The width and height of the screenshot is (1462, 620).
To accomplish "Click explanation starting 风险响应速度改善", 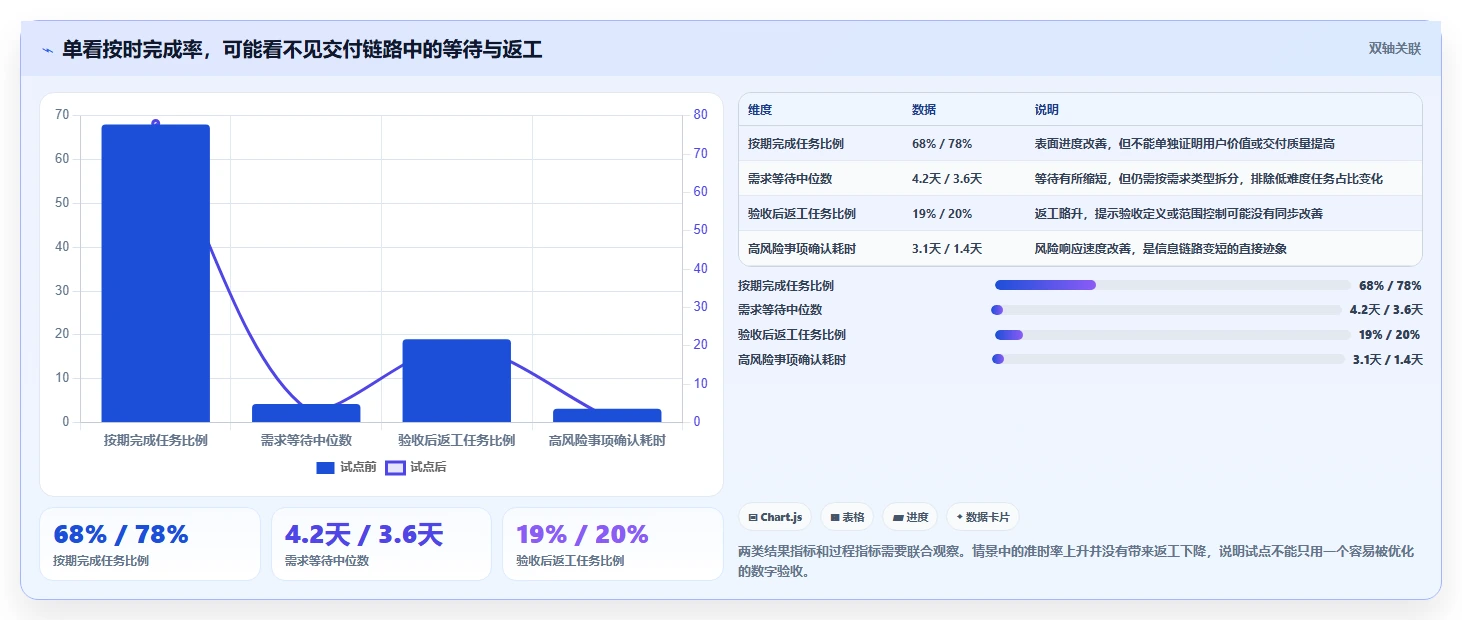I will tap(1161, 249).
